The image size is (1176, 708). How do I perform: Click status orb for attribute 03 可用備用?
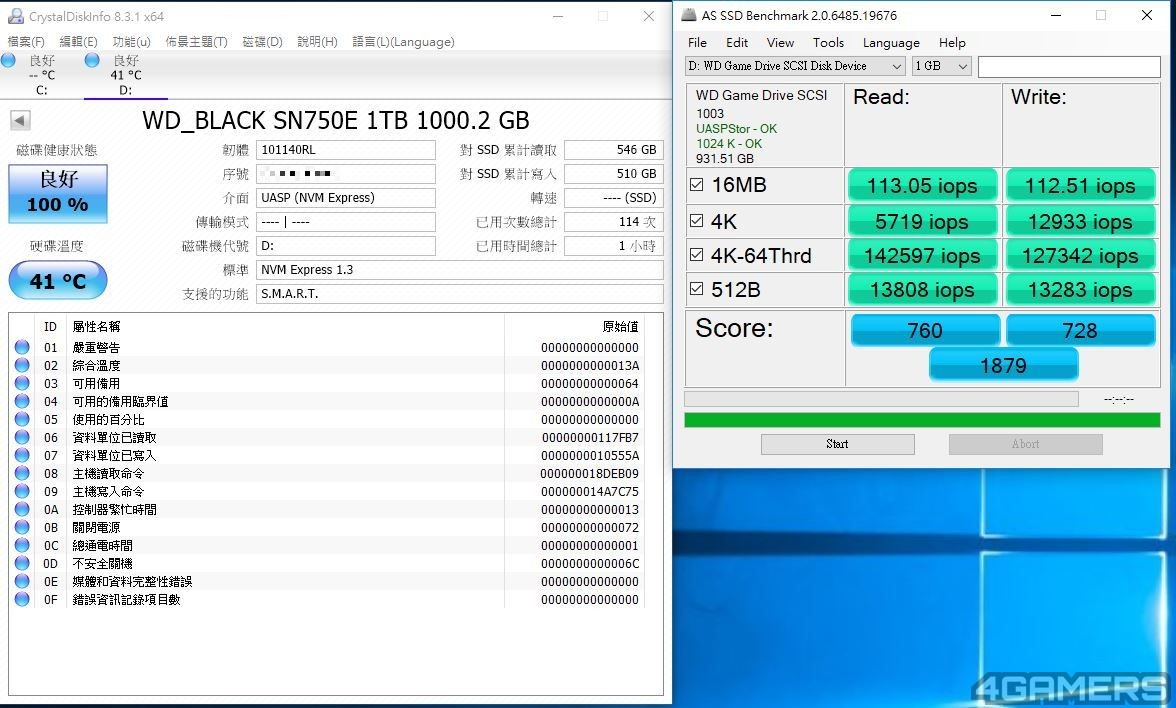22,383
